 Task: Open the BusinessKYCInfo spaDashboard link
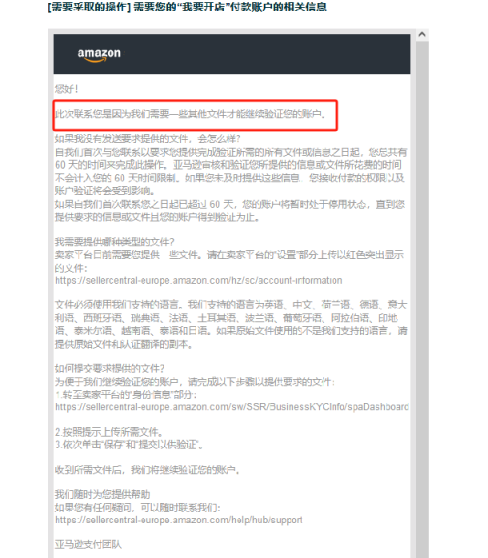pos(232,407)
